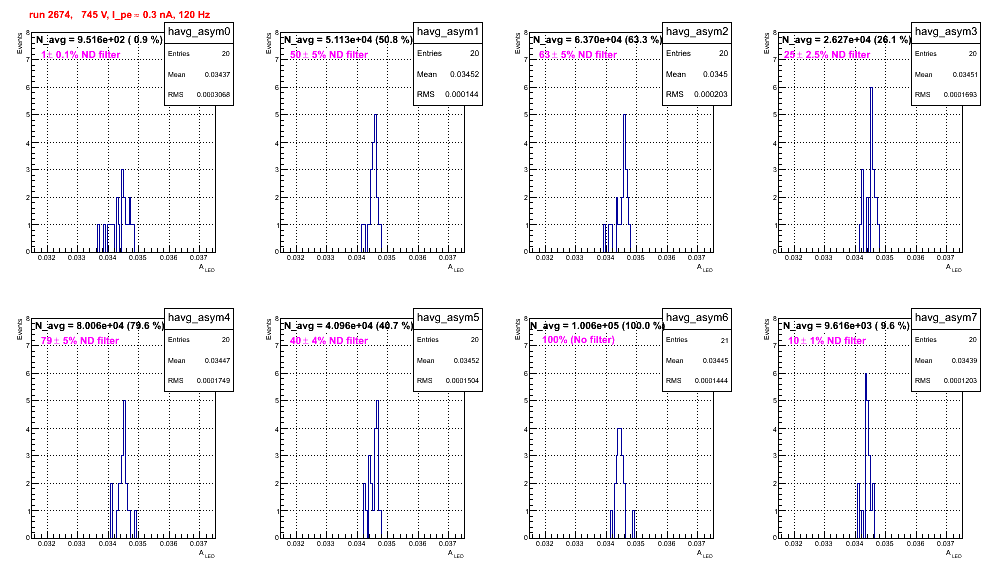Click the 1± 0.1% ND filter label
This screenshot has width=996, height=572.
pos(80,55)
